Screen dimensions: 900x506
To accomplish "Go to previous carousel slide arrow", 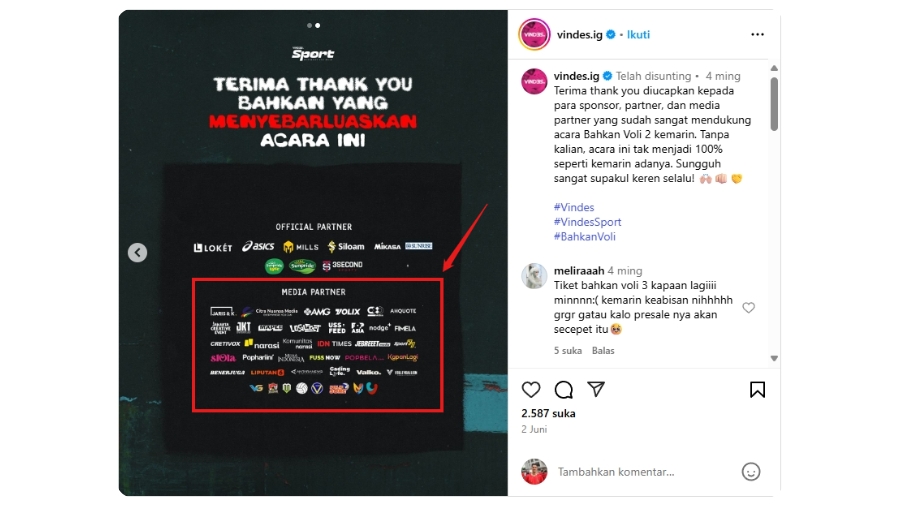I will (137, 252).
